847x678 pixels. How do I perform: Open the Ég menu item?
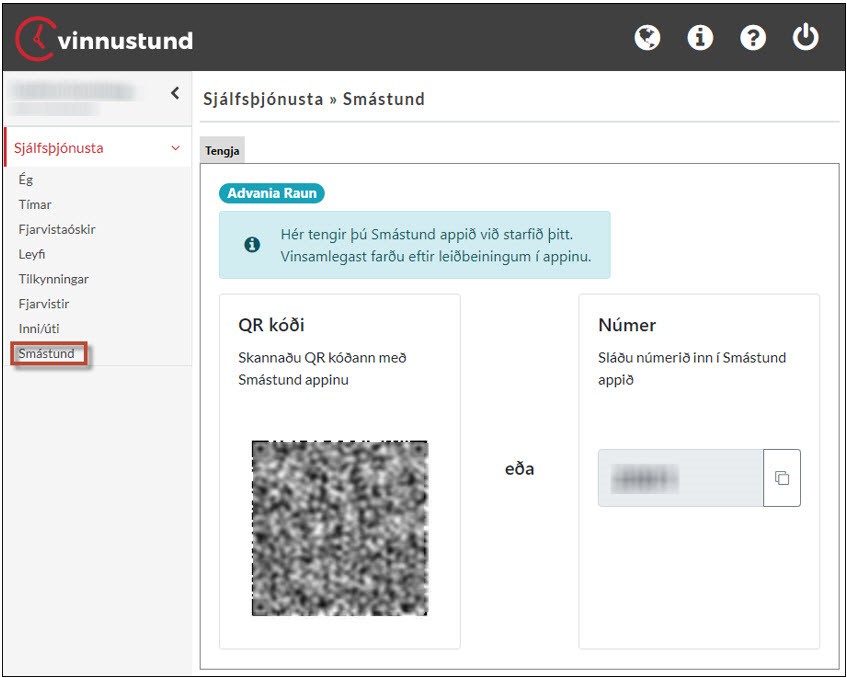coord(26,179)
